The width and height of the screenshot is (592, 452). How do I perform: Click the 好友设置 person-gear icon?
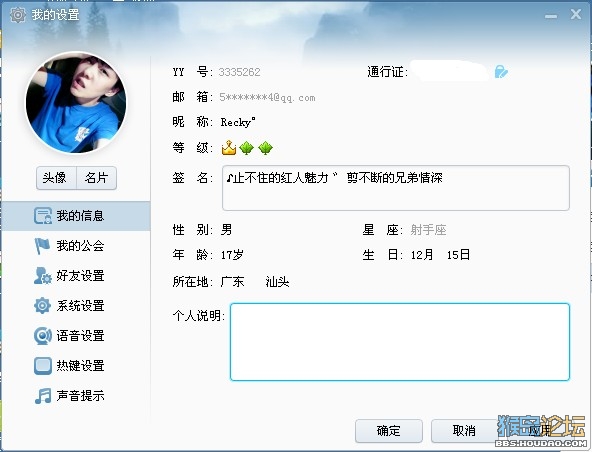pos(43,276)
